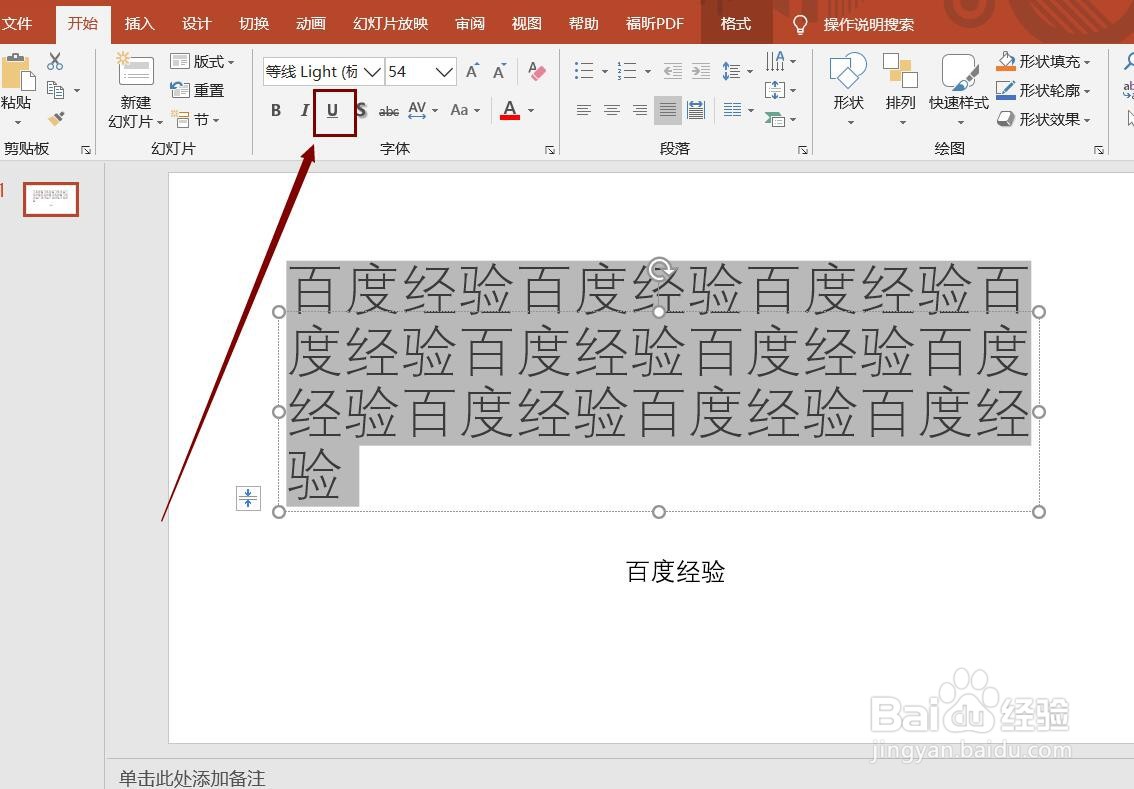Open the Font dialog launcher
Viewport: 1134px width, 789px height.
(550, 150)
